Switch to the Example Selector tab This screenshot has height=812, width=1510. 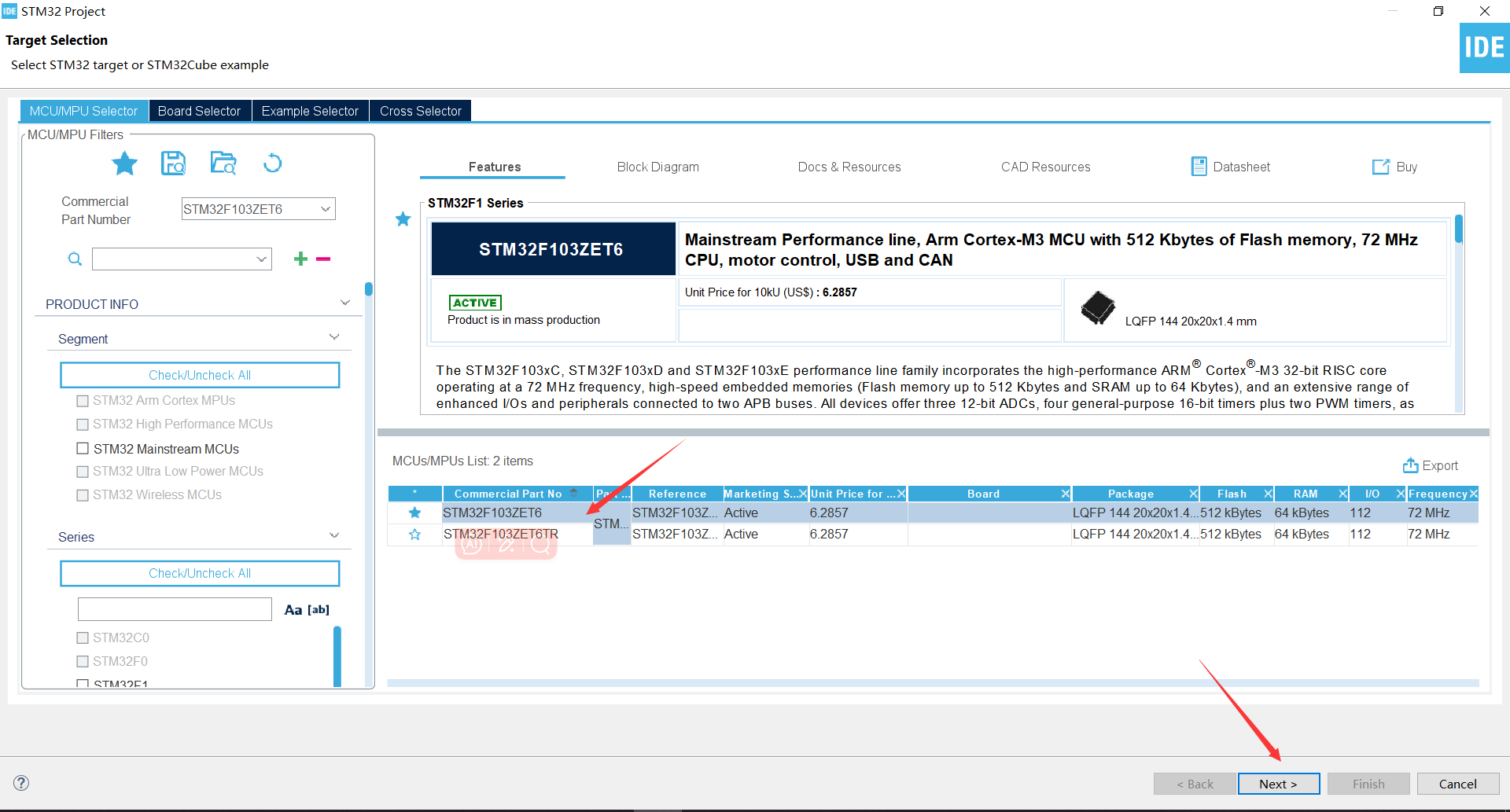310,111
